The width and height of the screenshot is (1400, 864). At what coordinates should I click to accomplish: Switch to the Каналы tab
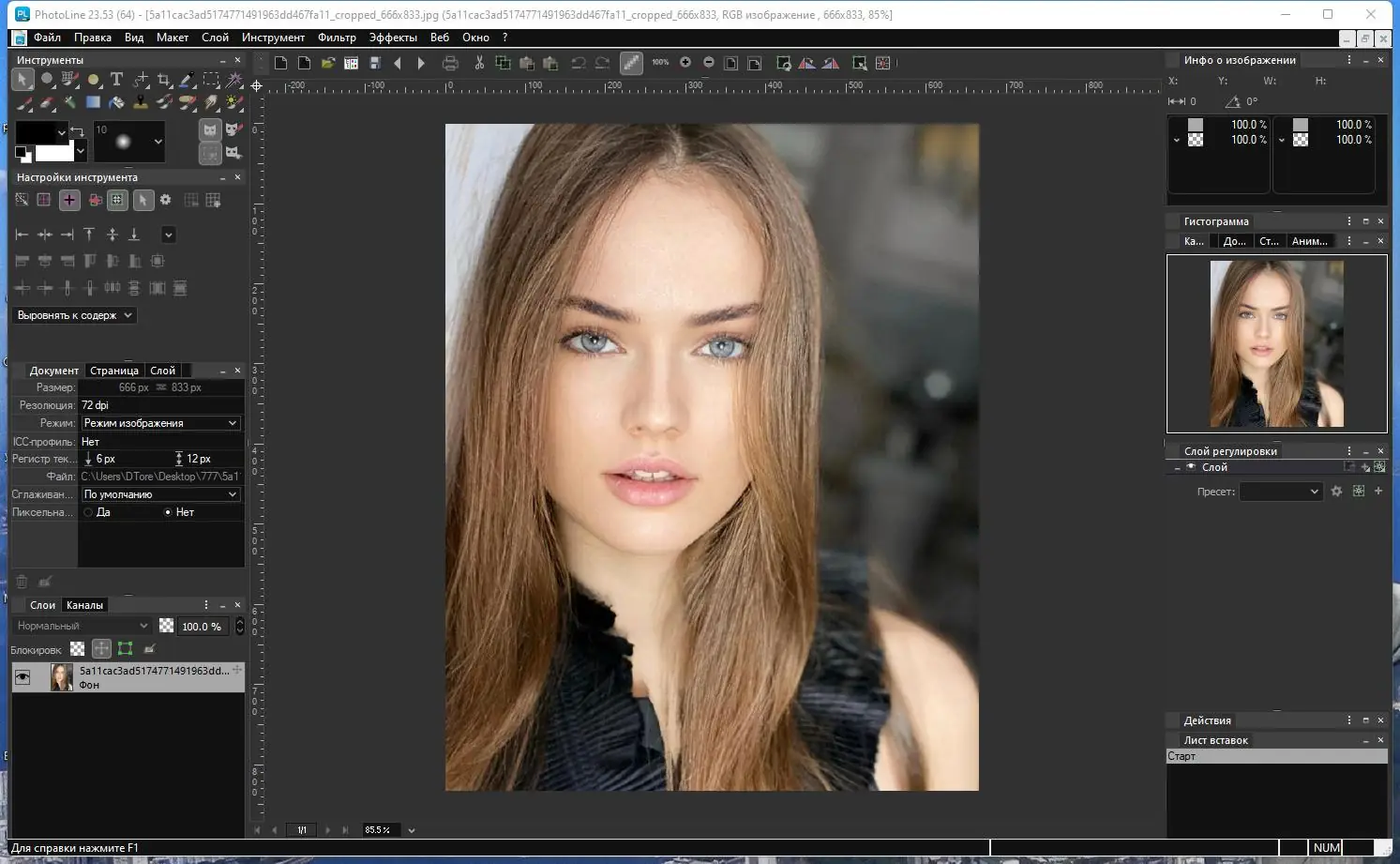click(84, 605)
